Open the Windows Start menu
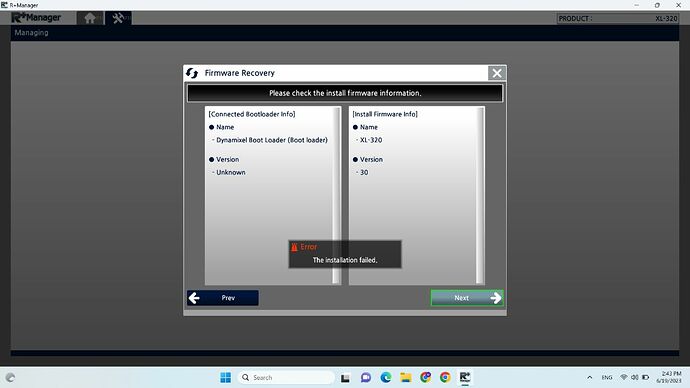 pos(225,377)
